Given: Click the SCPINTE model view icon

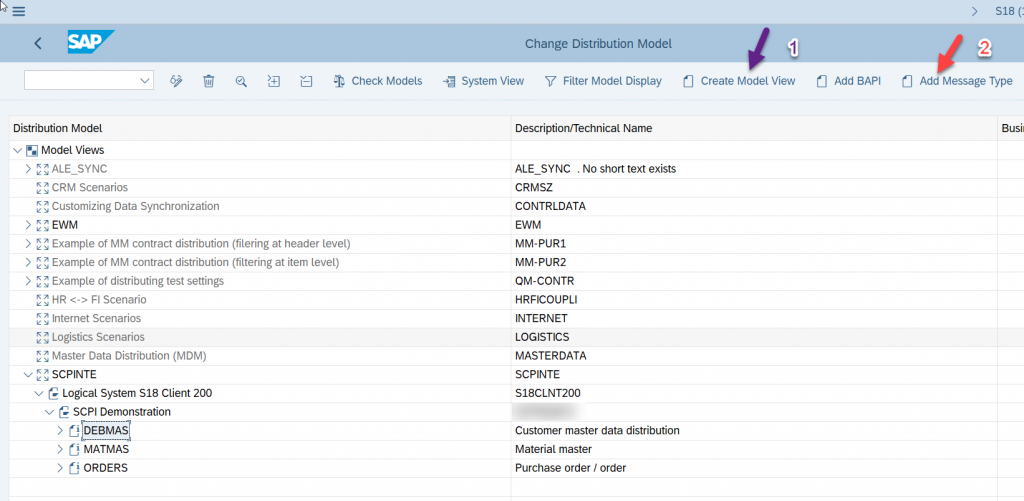Looking at the screenshot, I should click(43, 374).
